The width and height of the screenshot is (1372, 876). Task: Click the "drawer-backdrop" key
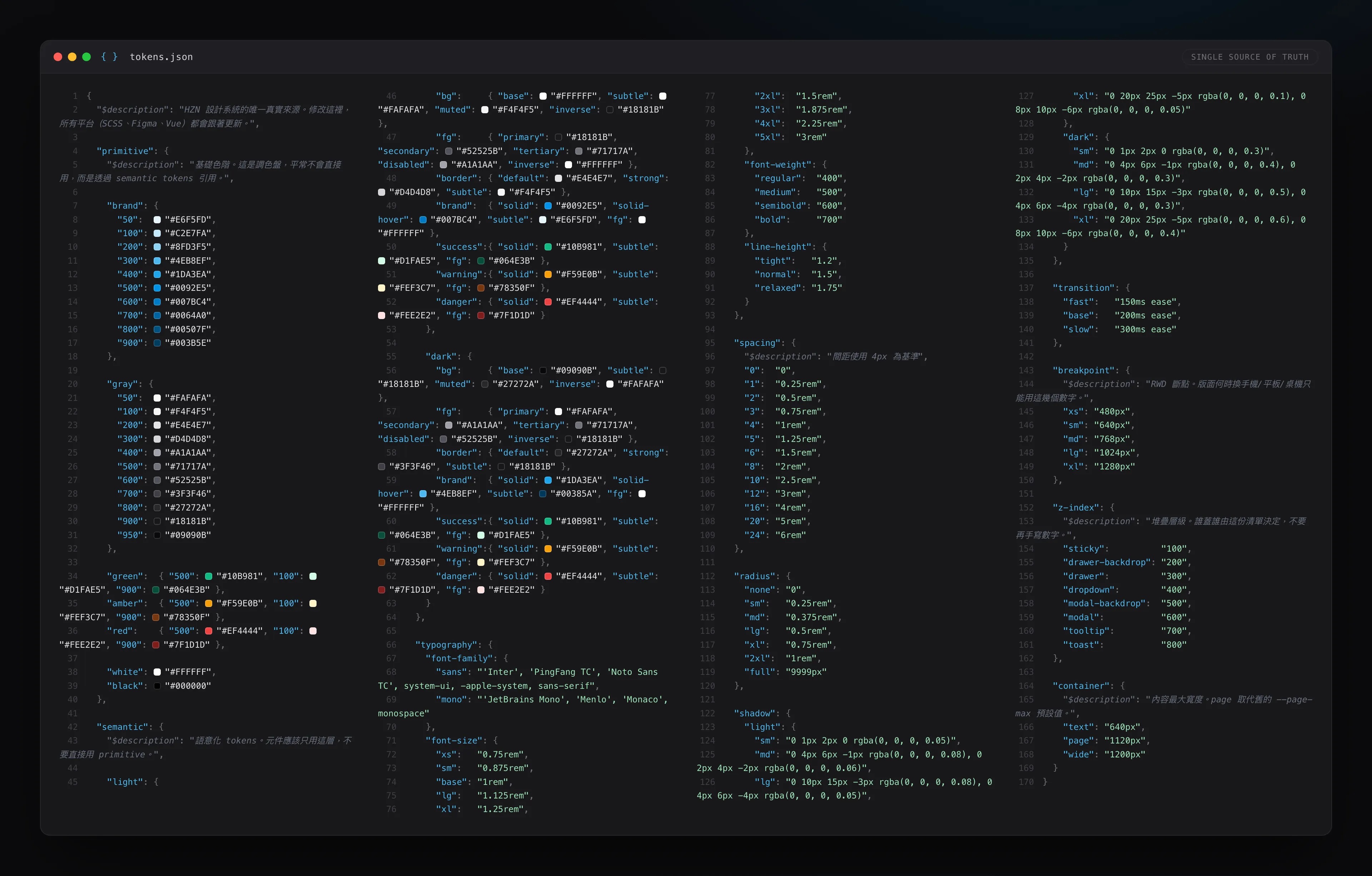pos(1107,562)
